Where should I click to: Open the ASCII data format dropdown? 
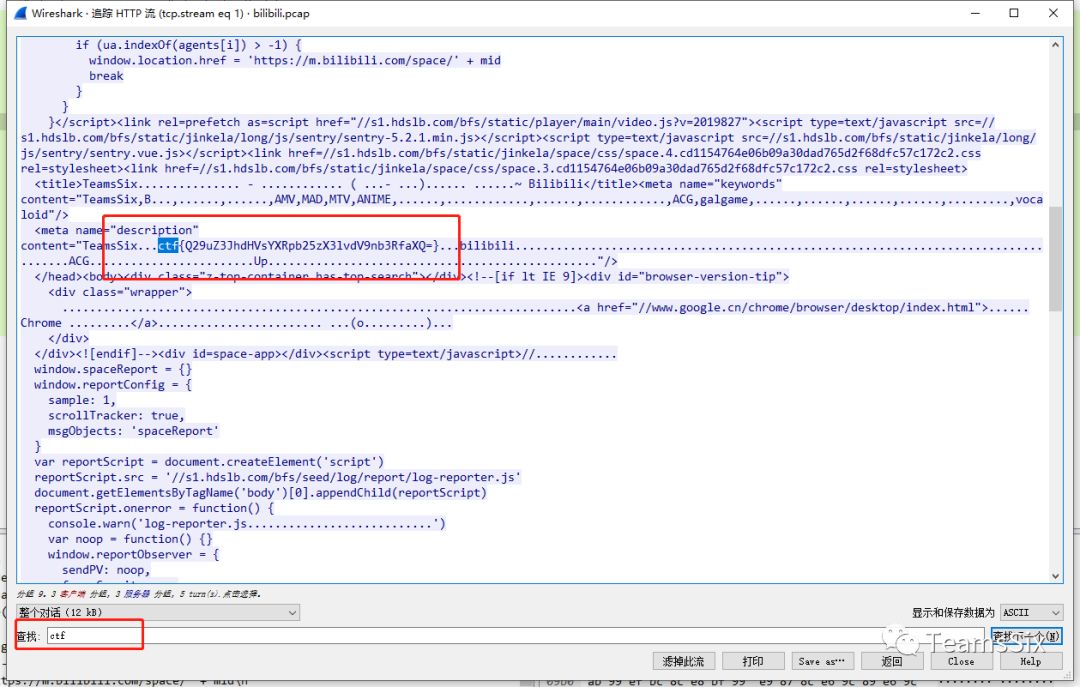(1031, 613)
